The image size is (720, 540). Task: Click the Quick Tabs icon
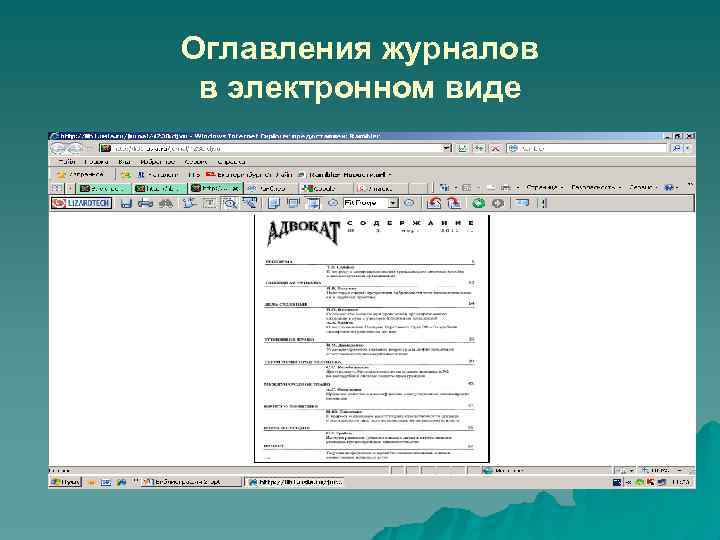57,188
